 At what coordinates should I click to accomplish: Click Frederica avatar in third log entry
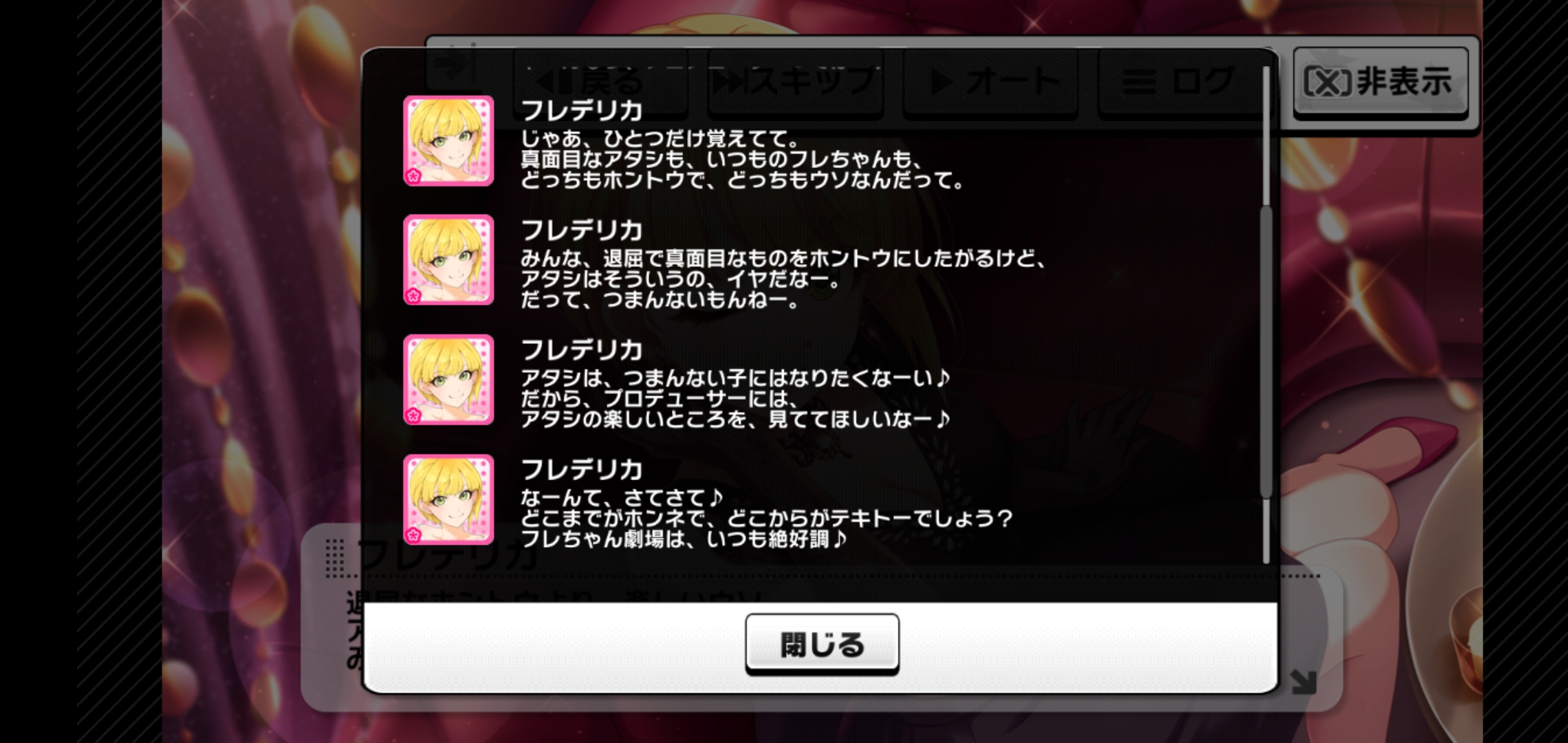click(x=448, y=380)
